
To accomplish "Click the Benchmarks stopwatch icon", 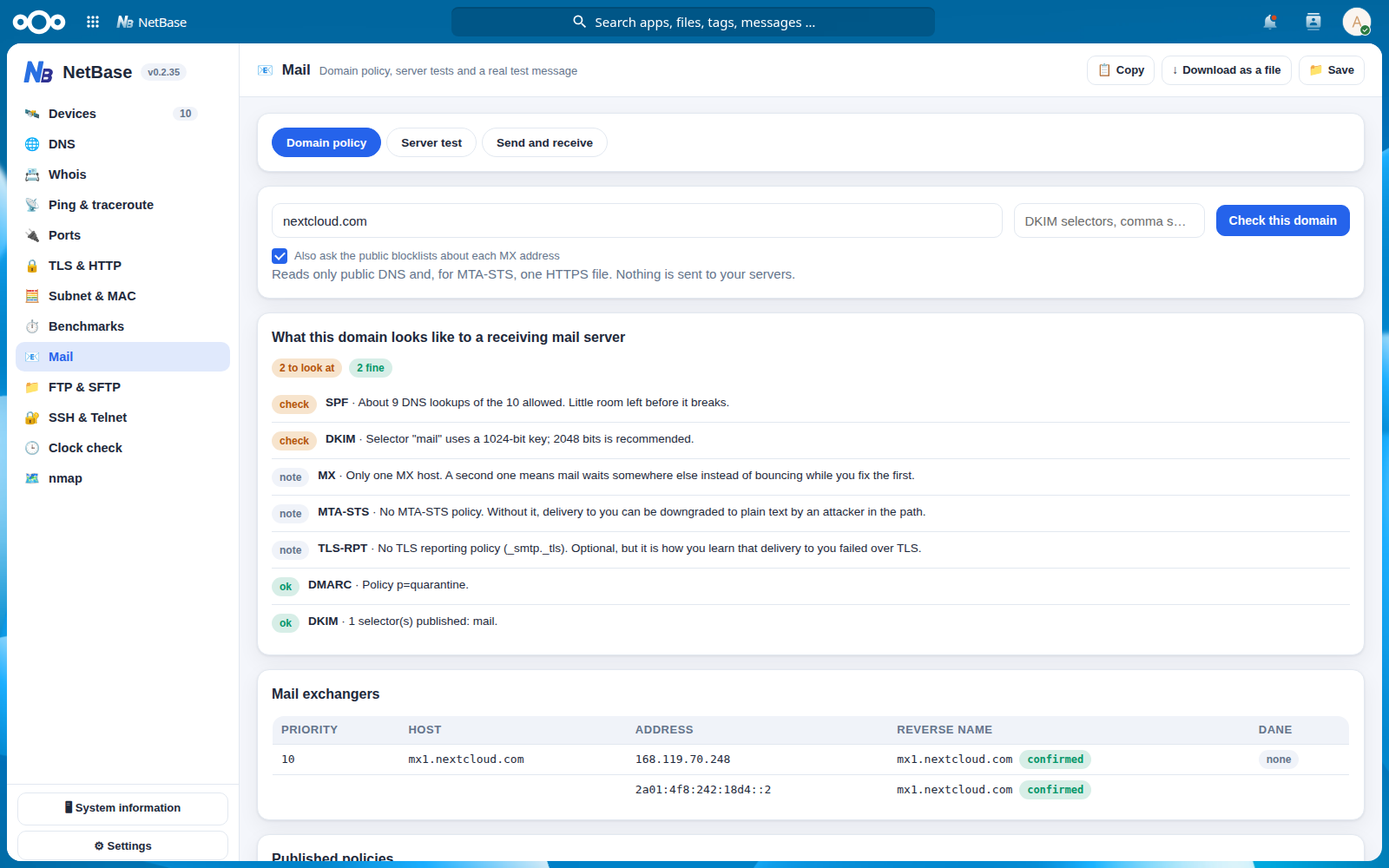I will (x=32, y=326).
